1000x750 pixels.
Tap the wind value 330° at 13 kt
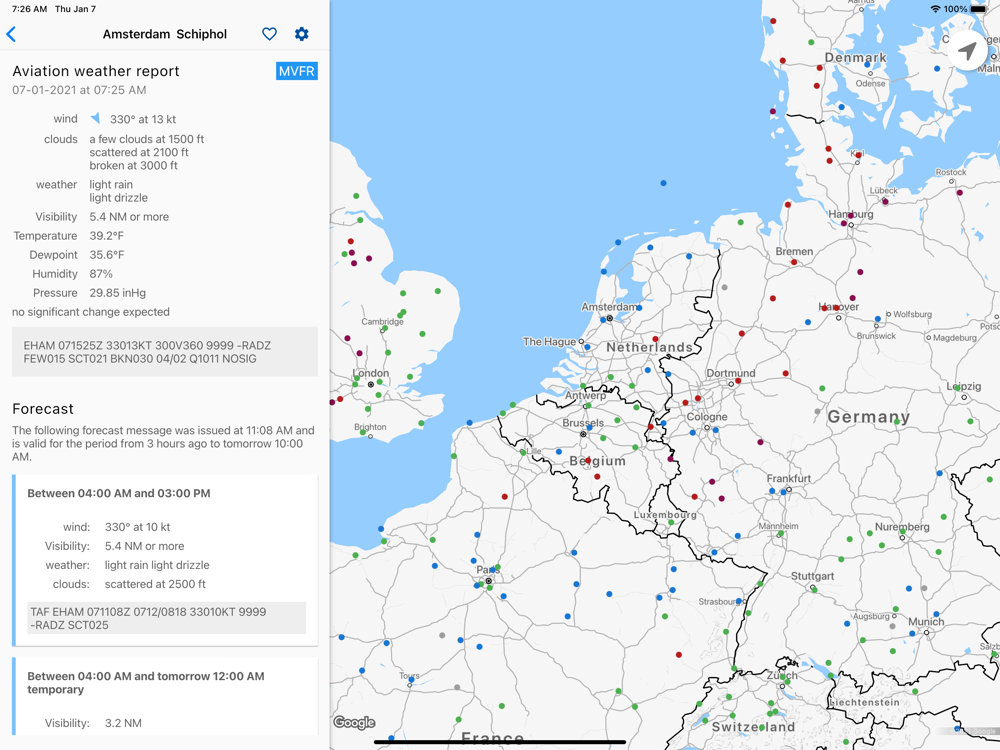143,119
